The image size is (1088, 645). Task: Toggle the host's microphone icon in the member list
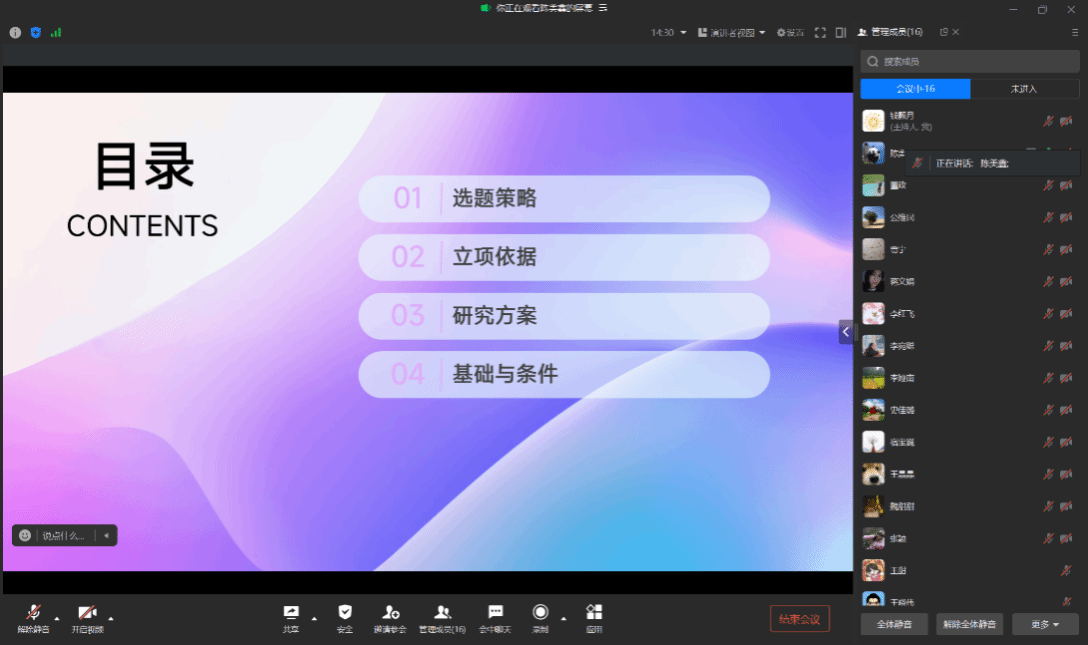click(1048, 121)
